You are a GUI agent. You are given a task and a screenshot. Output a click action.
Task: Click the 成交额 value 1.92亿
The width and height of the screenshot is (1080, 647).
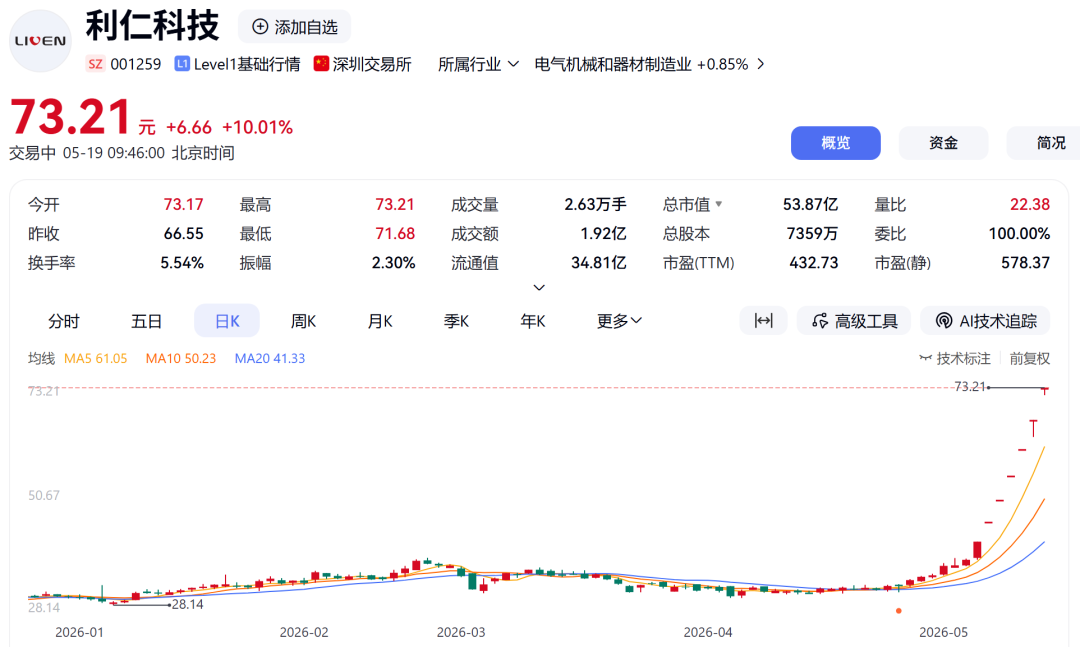(x=603, y=234)
